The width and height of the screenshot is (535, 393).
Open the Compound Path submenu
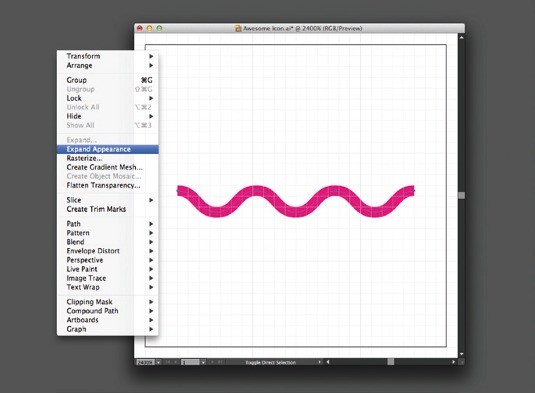pos(107,311)
